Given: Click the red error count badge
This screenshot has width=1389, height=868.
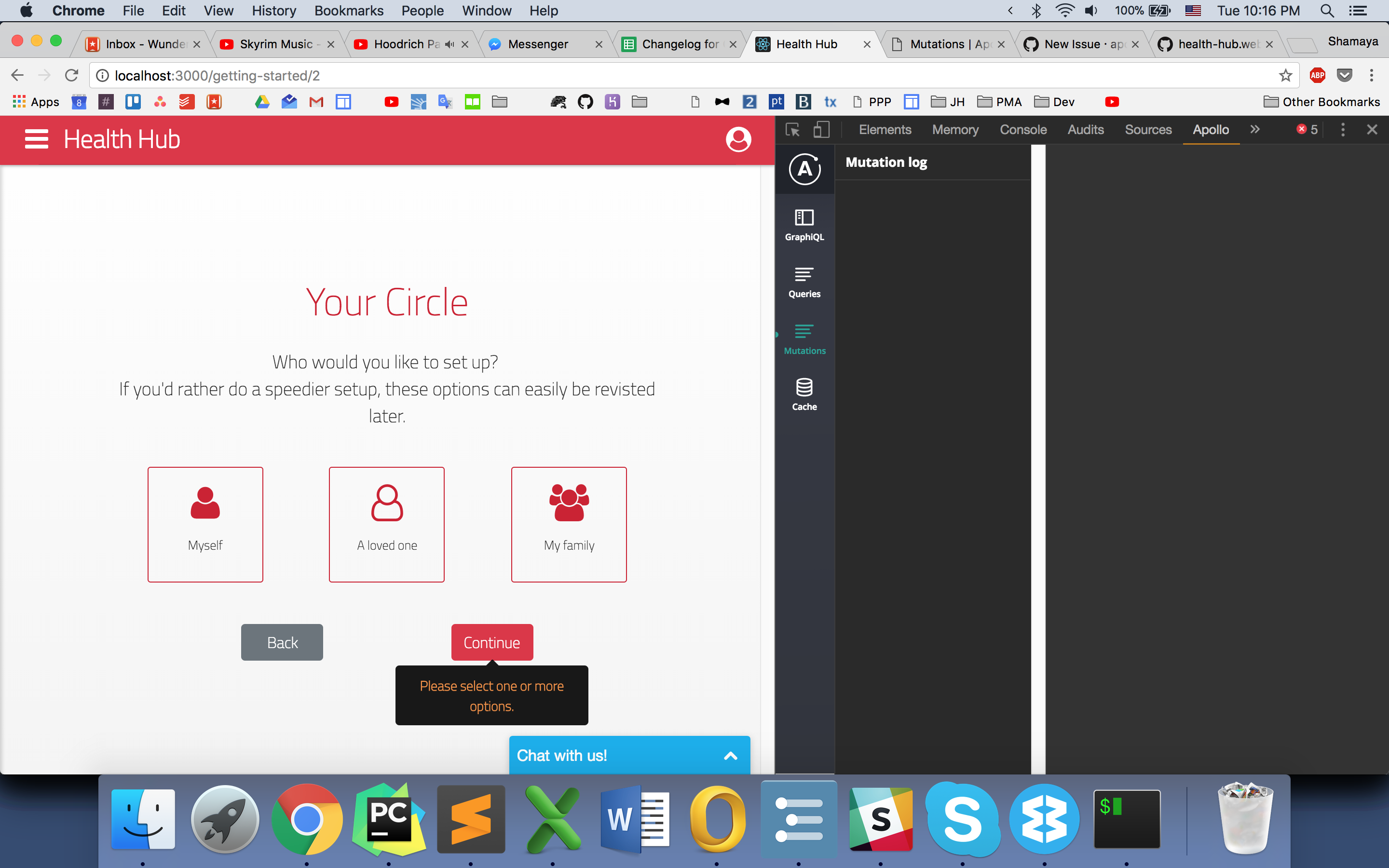Looking at the screenshot, I should pos(1307,130).
